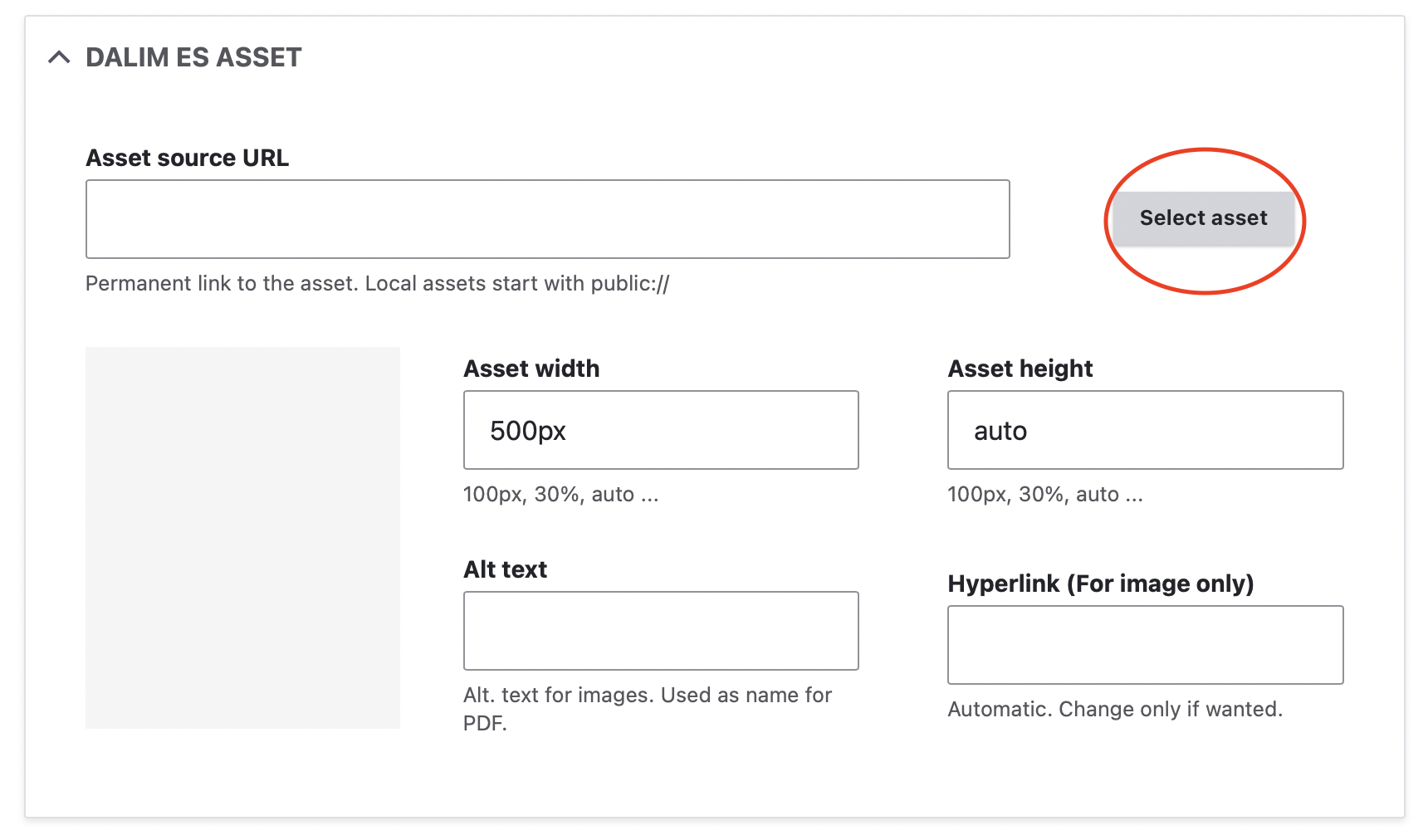Click the Asset width label
Viewport: 1428px width, 840px height.
[531, 369]
